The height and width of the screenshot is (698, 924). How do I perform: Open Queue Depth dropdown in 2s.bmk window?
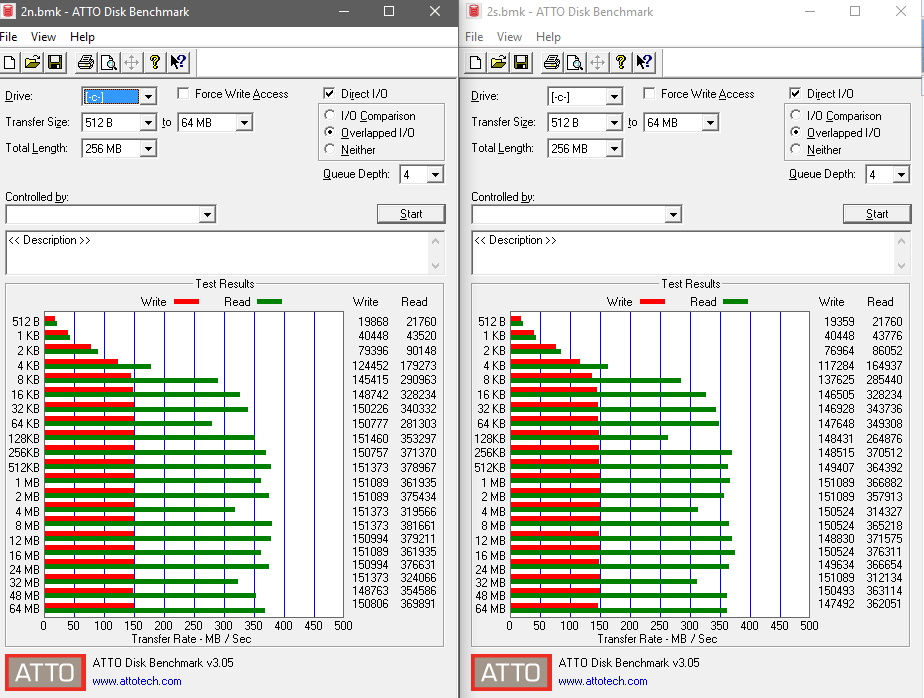tap(902, 174)
